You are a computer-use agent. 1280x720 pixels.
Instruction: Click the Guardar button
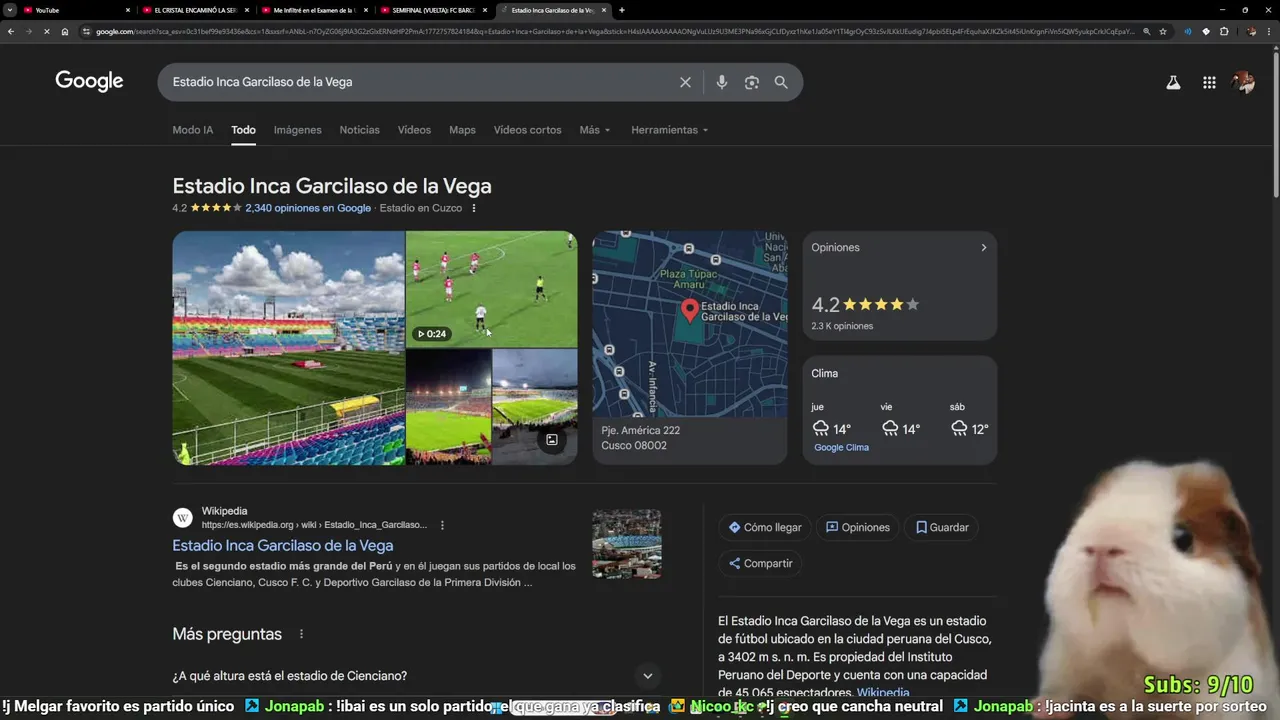pos(942,527)
